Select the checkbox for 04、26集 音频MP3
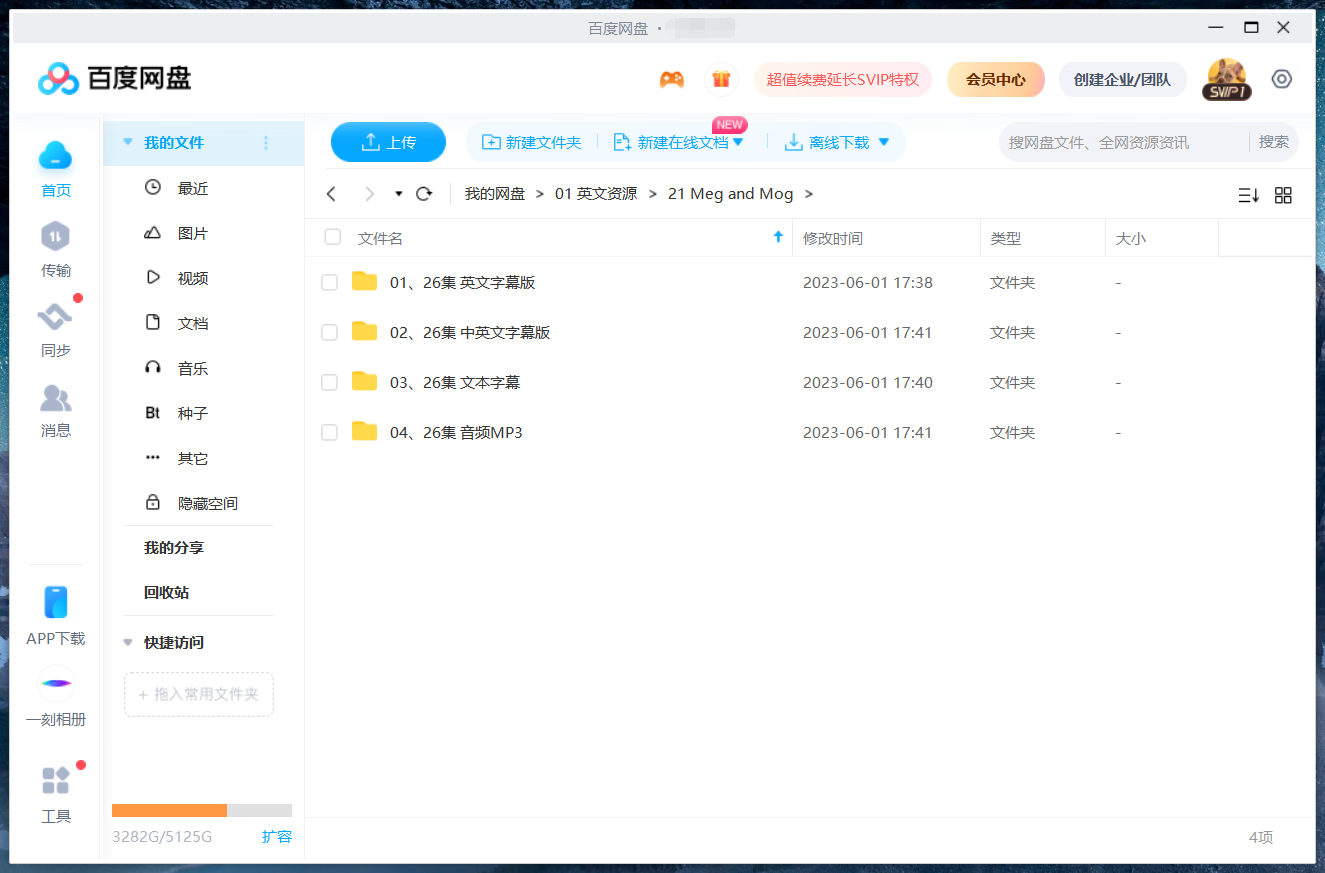The height and width of the screenshot is (873, 1325). click(x=329, y=432)
